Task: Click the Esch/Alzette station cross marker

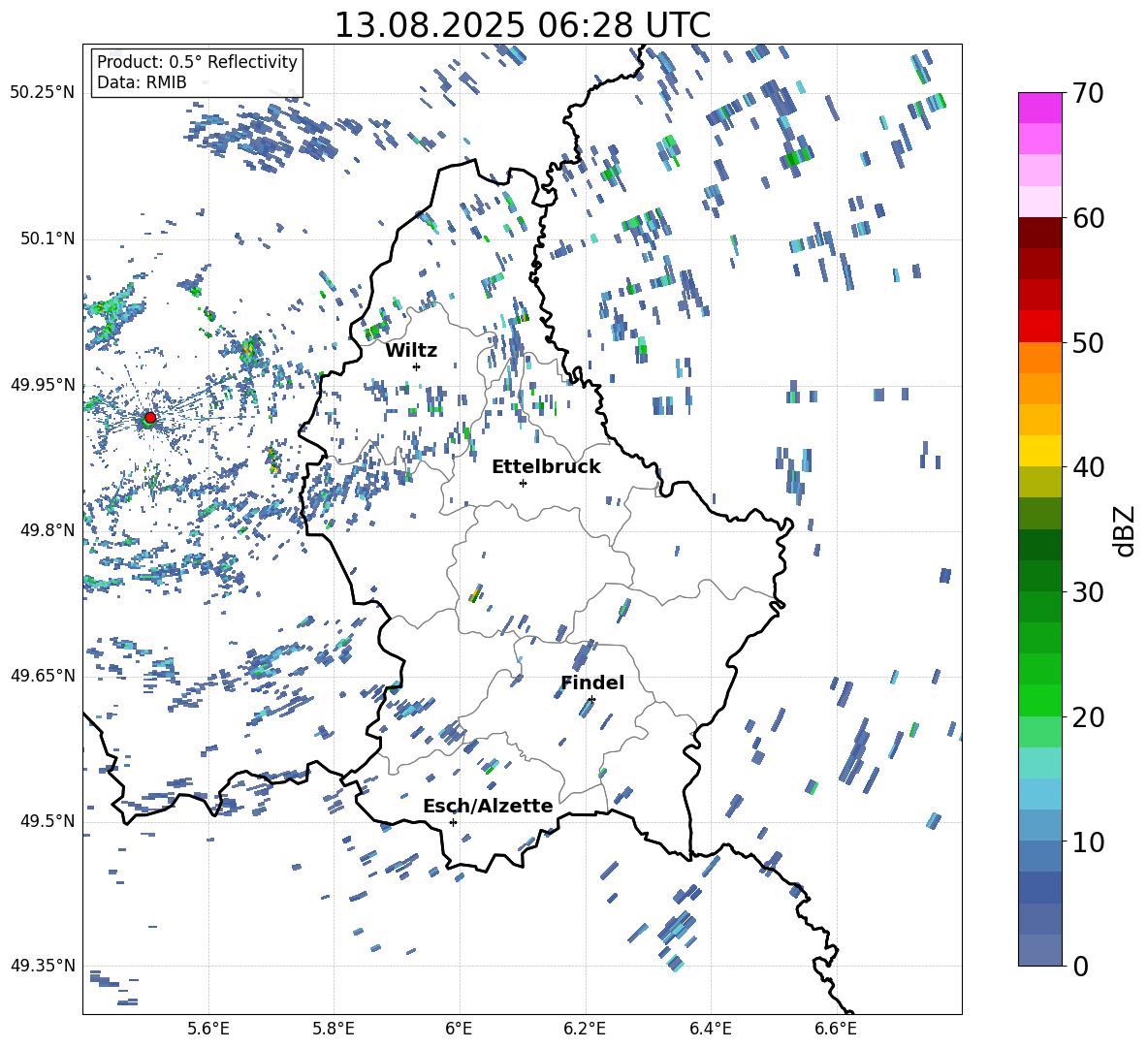Action: click(x=453, y=822)
